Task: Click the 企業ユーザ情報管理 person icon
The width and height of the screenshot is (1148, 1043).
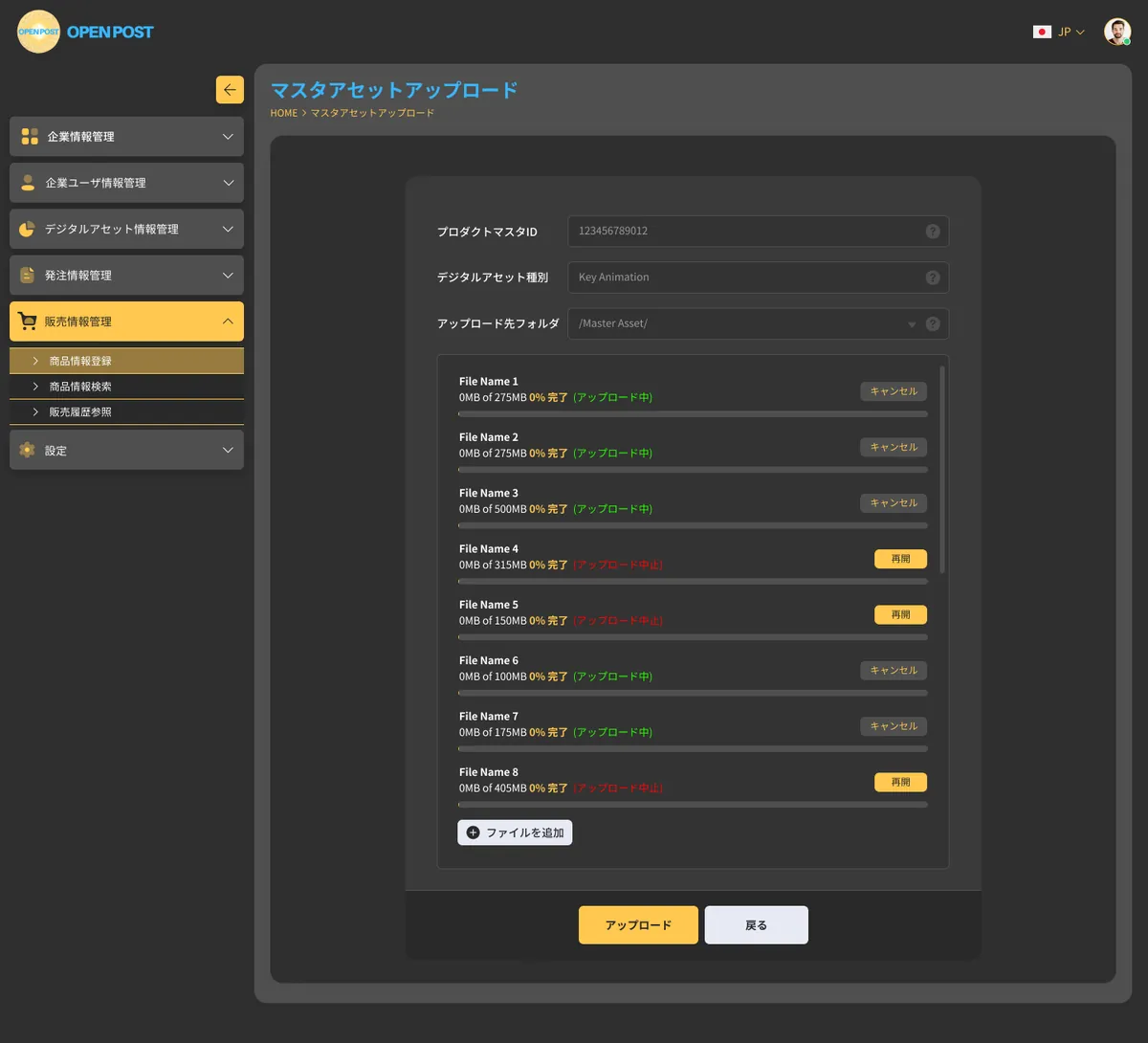Action: pos(28,183)
